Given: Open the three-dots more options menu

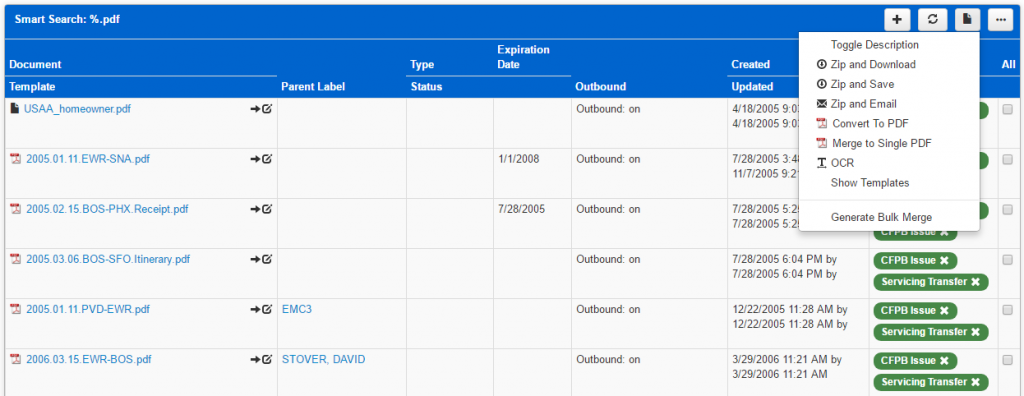Looking at the screenshot, I should pyautogui.click(x=1000, y=20).
